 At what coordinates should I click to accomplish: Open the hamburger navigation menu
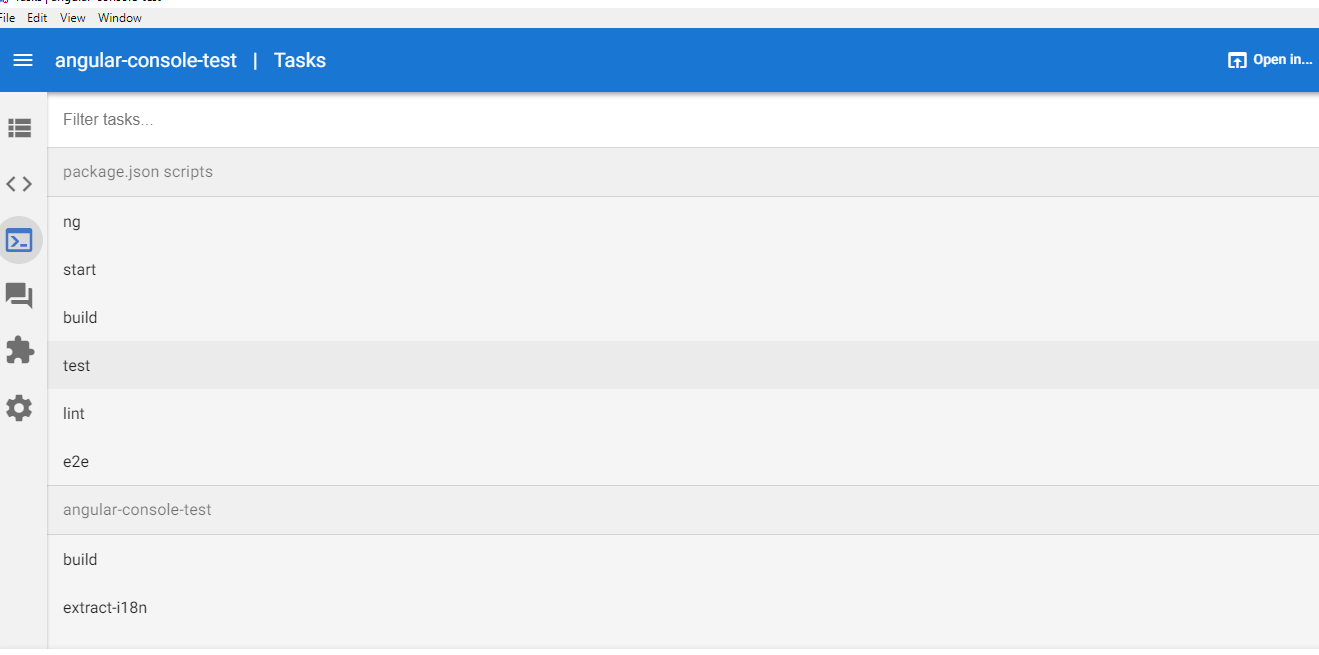point(22,61)
